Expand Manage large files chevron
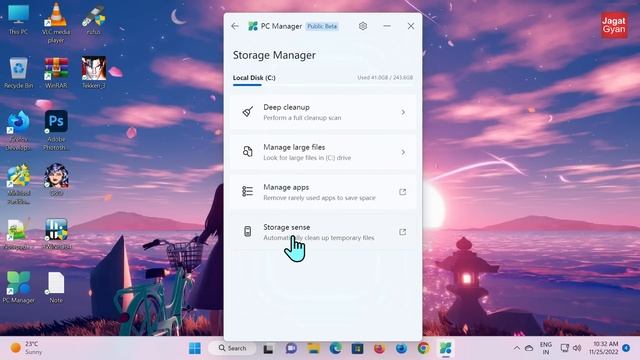The image size is (640, 360). coord(403,152)
